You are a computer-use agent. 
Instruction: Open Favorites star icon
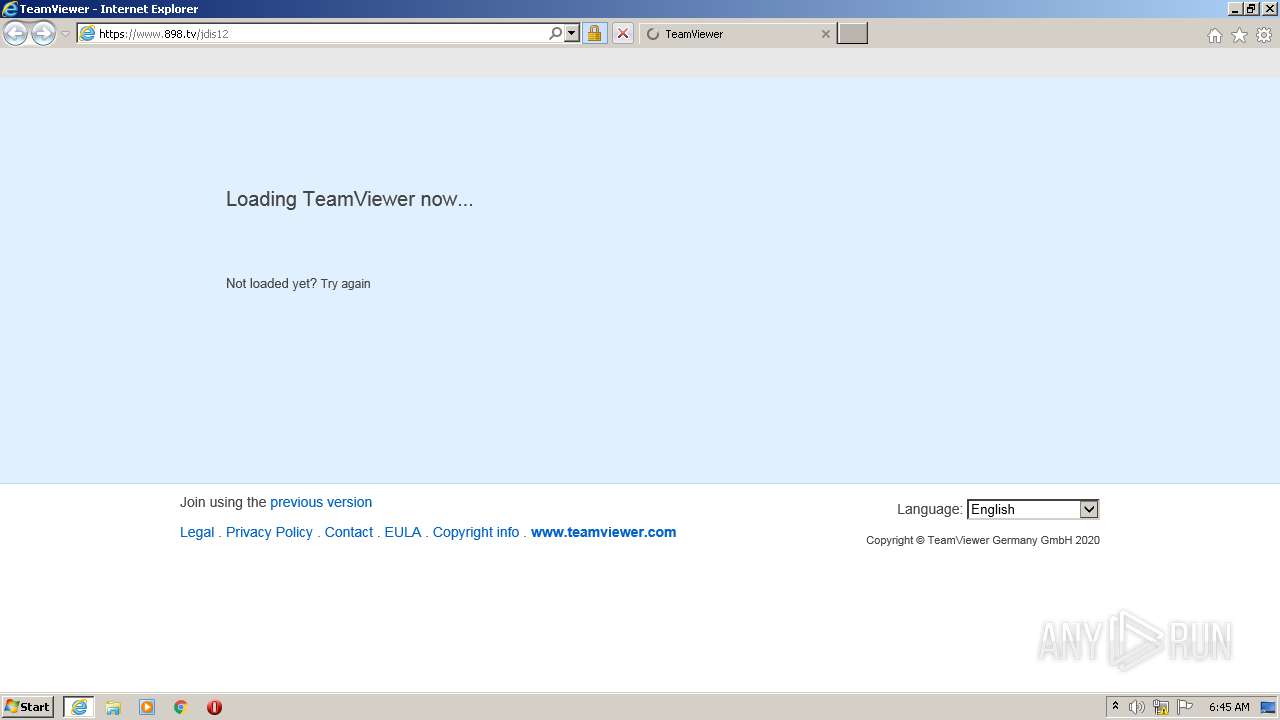click(x=1239, y=35)
